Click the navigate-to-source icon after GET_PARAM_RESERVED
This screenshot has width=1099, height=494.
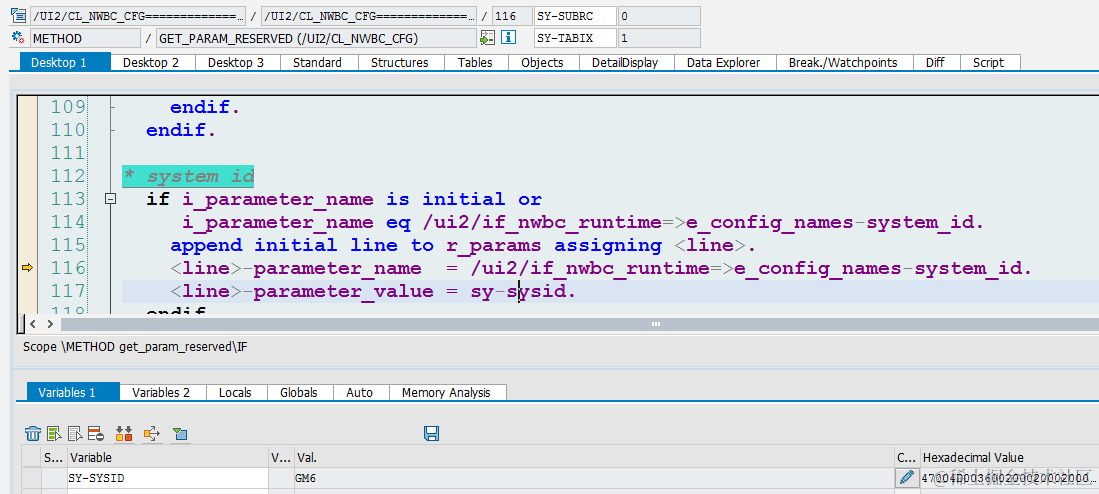pyautogui.click(x=488, y=38)
